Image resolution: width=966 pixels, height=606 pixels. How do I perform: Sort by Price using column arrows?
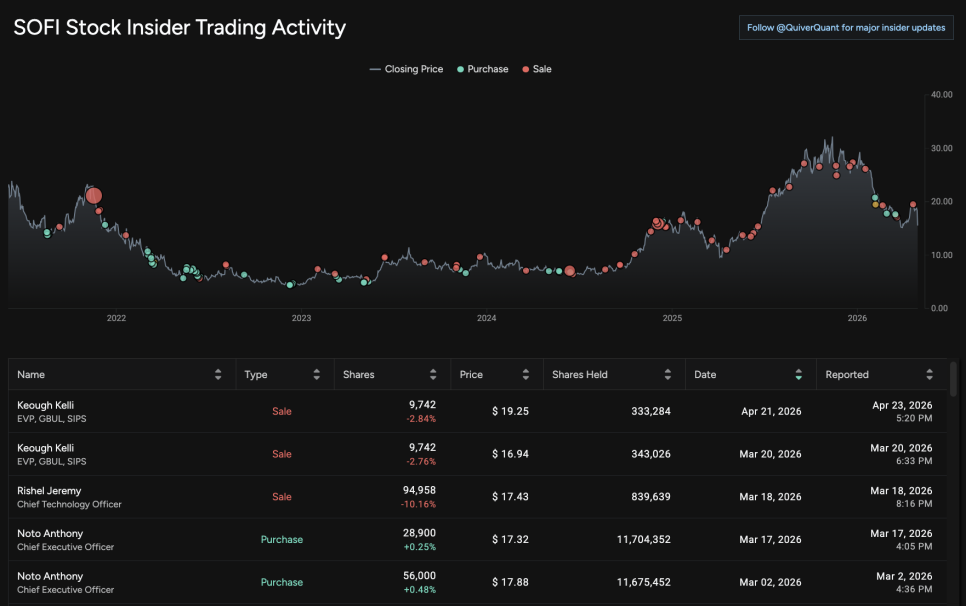(525, 375)
